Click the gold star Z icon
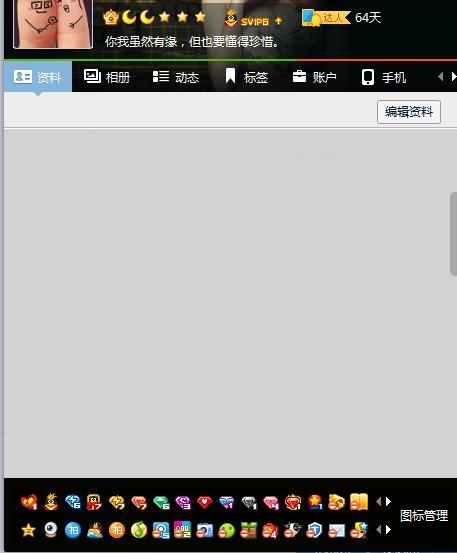457x553 pixels. [x=28, y=530]
